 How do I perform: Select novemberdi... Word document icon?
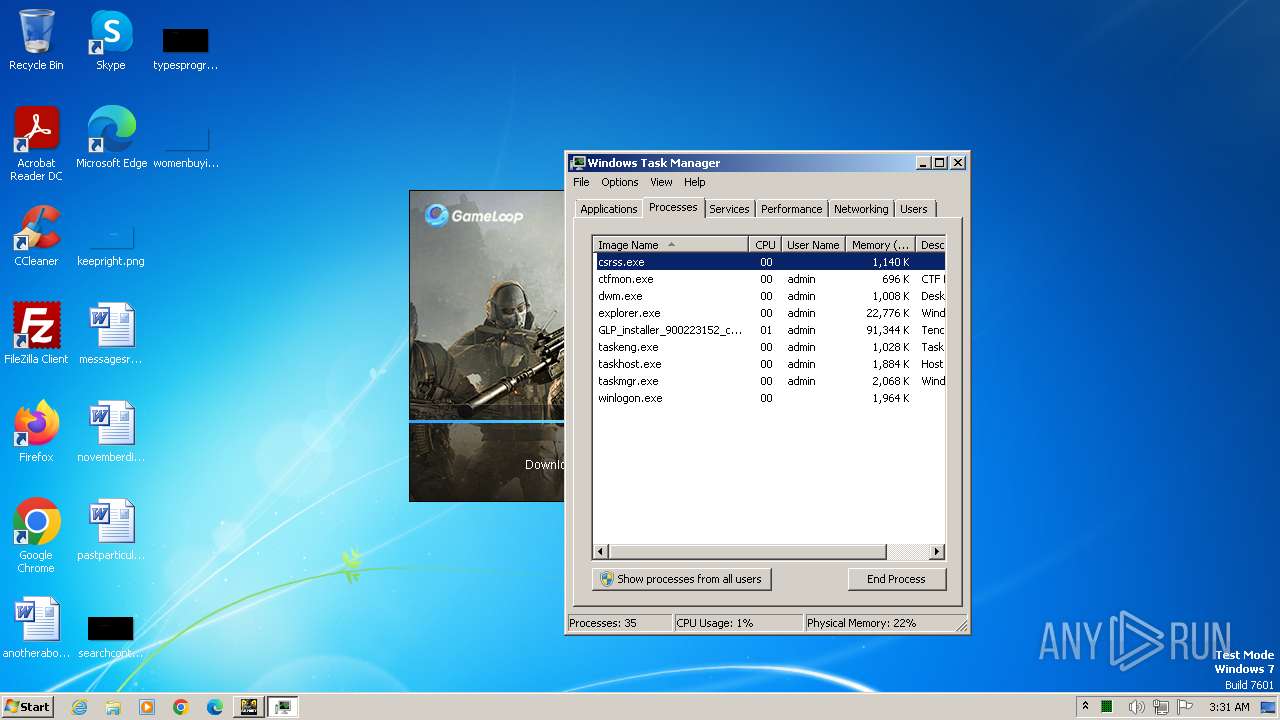point(110,431)
